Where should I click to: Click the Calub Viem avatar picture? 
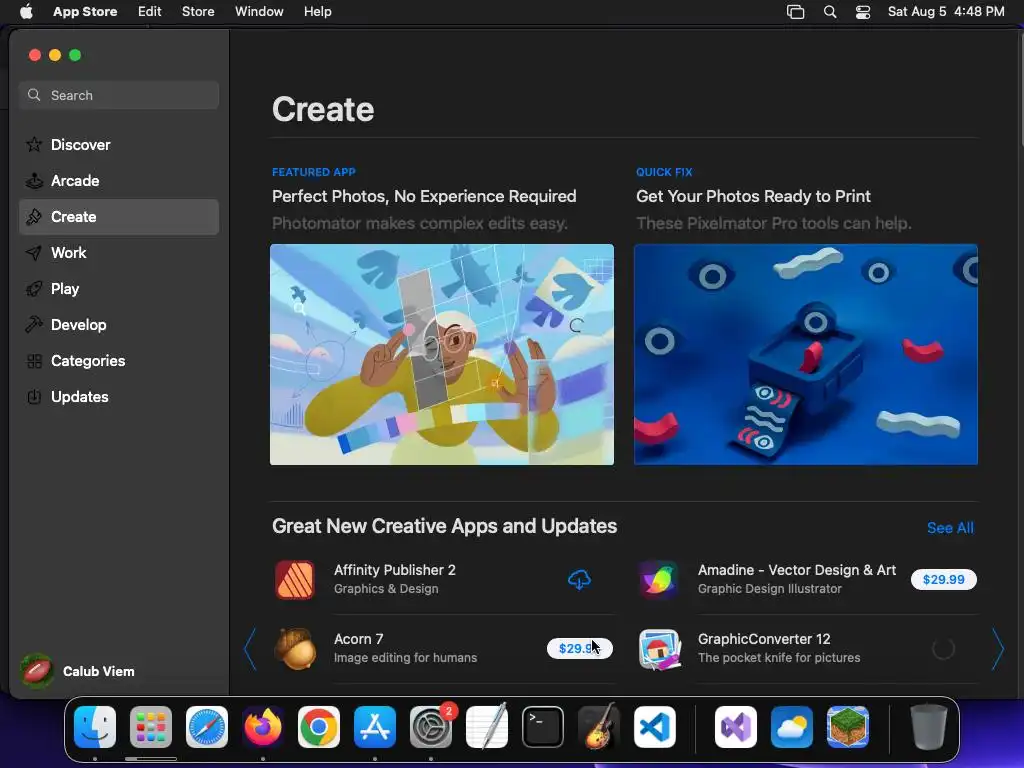37,671
